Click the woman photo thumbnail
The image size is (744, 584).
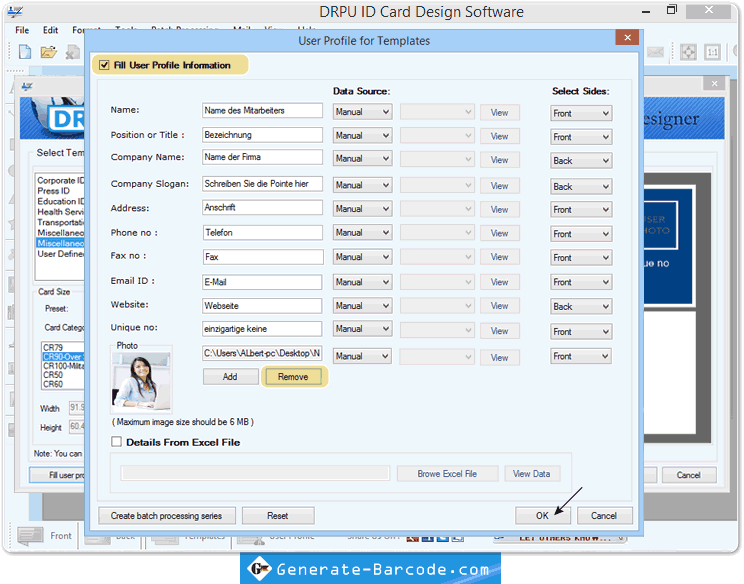tap(141, 381)
